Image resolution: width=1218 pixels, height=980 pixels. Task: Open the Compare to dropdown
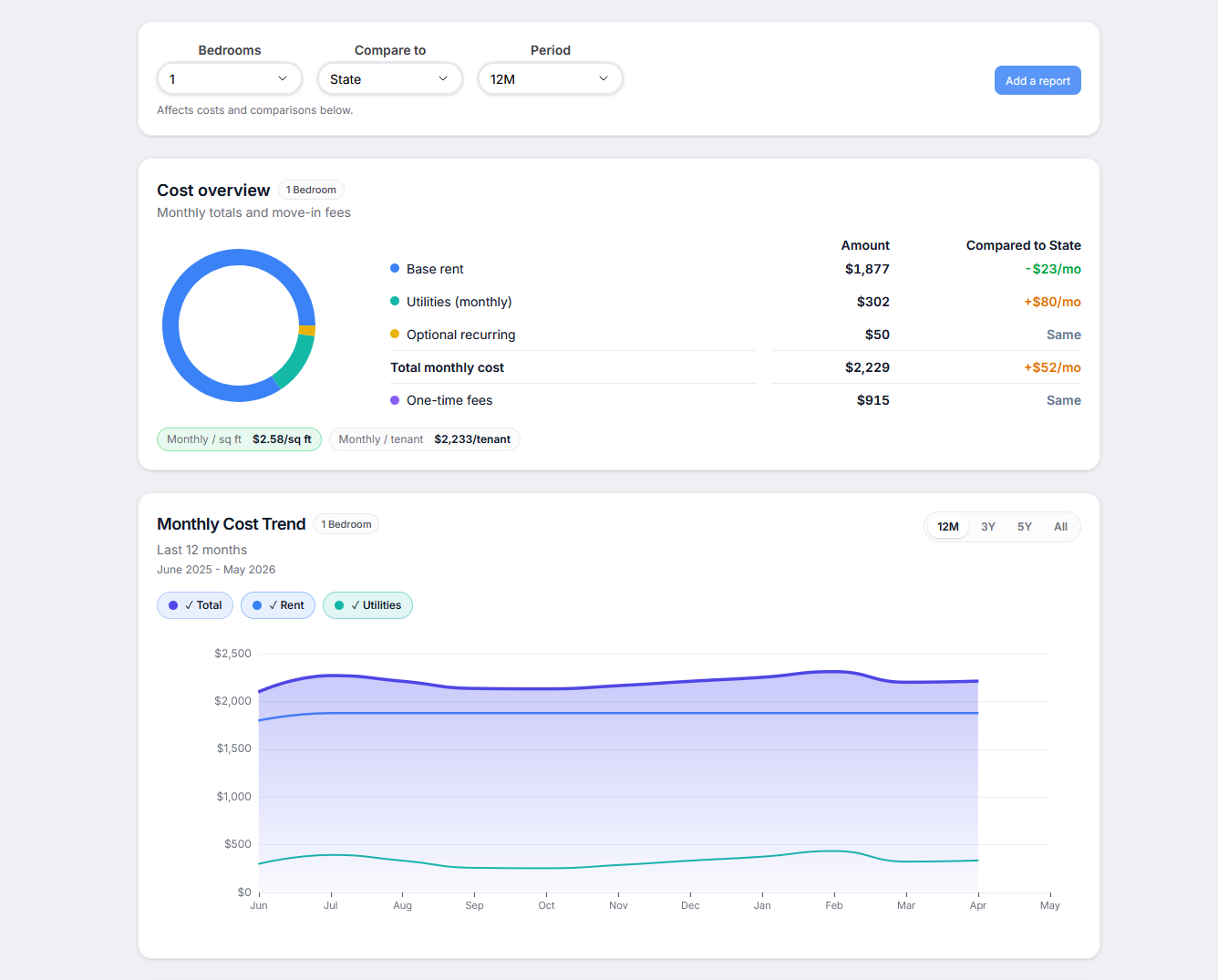click(390, 79)
